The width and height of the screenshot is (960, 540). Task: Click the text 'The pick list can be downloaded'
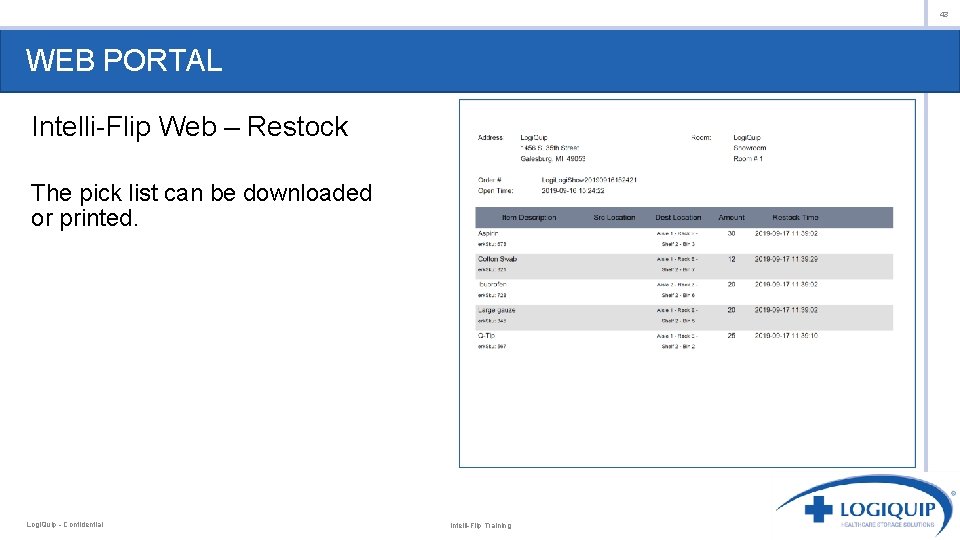click(201, 193)
